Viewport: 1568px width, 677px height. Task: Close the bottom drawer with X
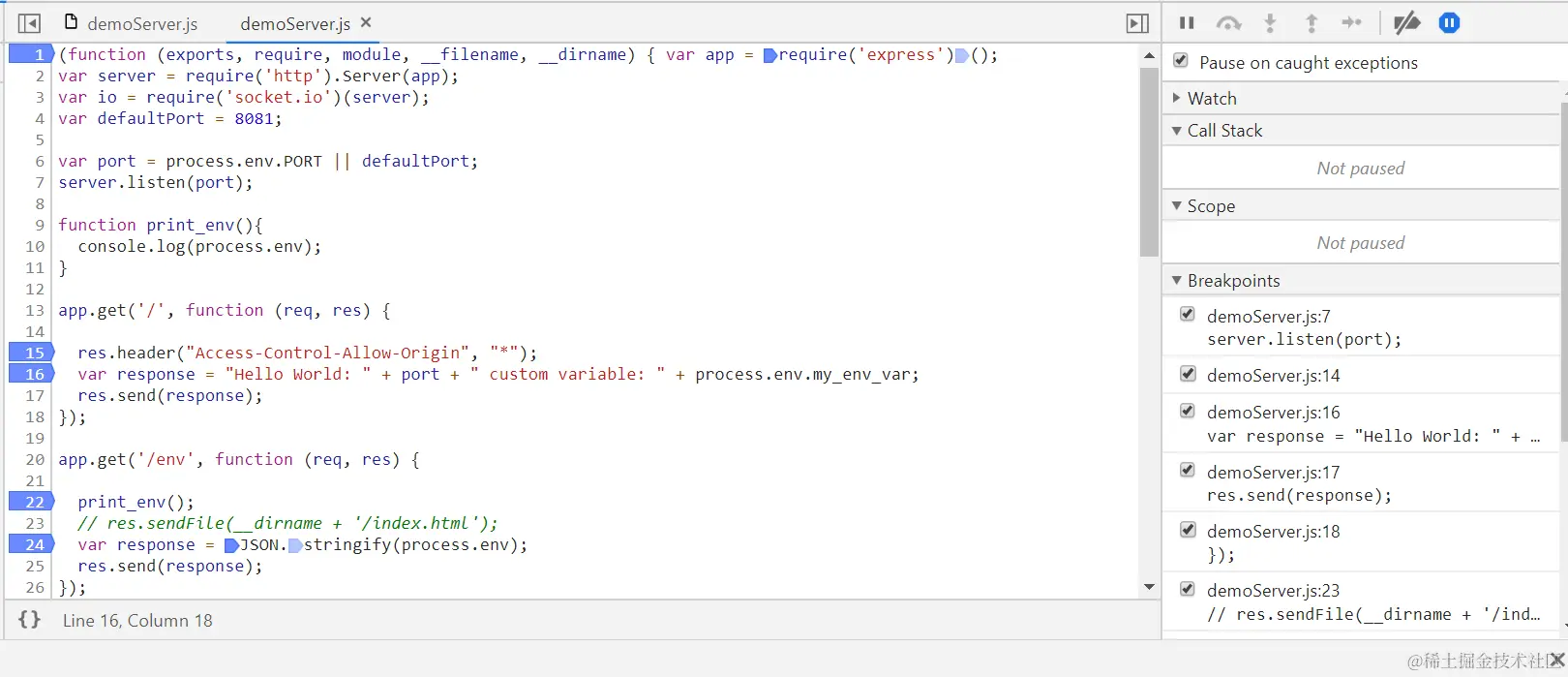(1557, 660)
